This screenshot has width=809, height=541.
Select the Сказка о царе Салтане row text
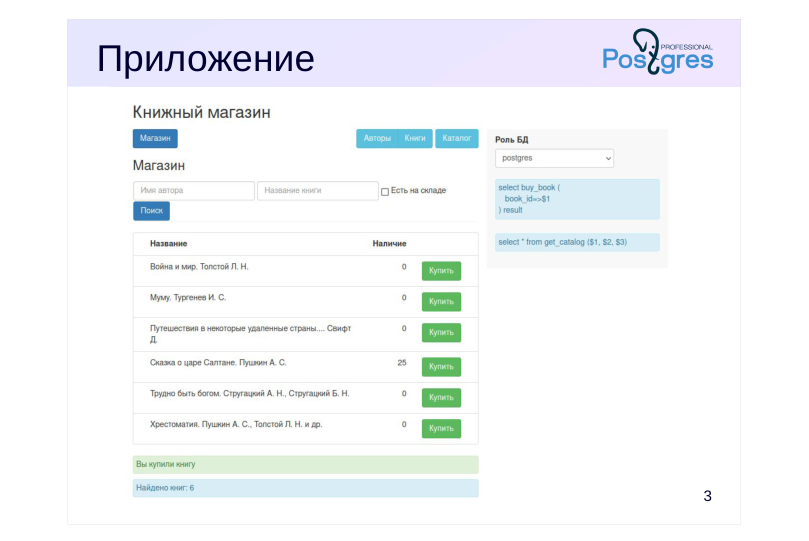coord(218,363)
